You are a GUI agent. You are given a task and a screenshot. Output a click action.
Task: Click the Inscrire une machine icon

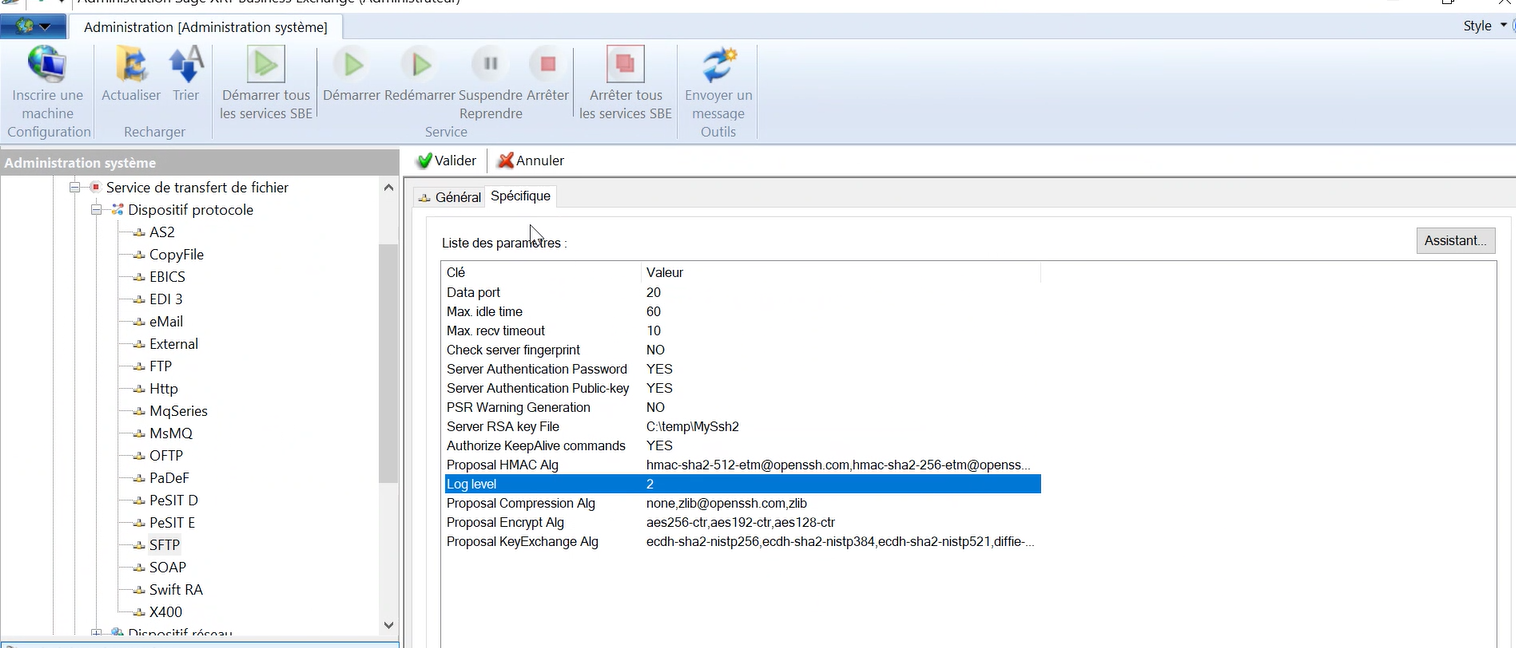tap(47, 65)
